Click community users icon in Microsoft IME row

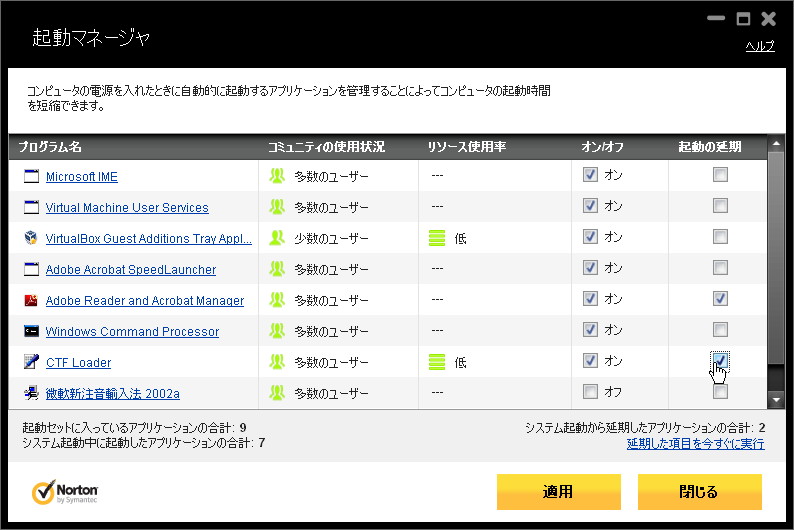tap(277, 176)
